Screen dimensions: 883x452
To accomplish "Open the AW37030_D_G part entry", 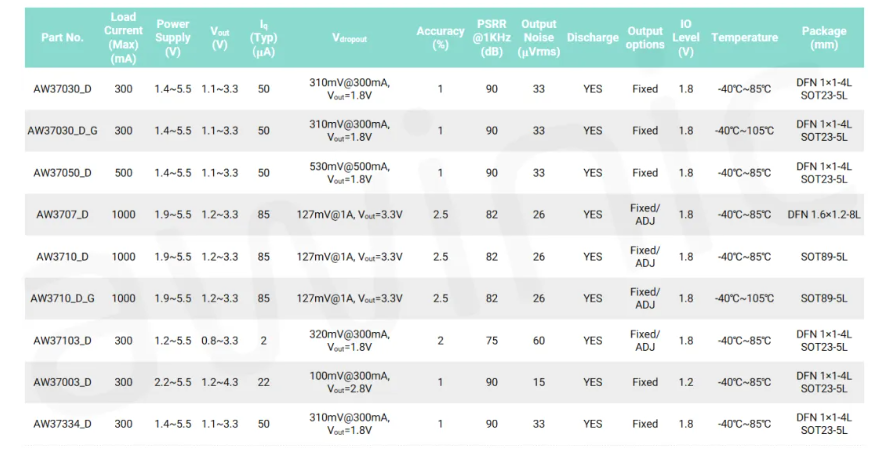I will coord(62,131).
